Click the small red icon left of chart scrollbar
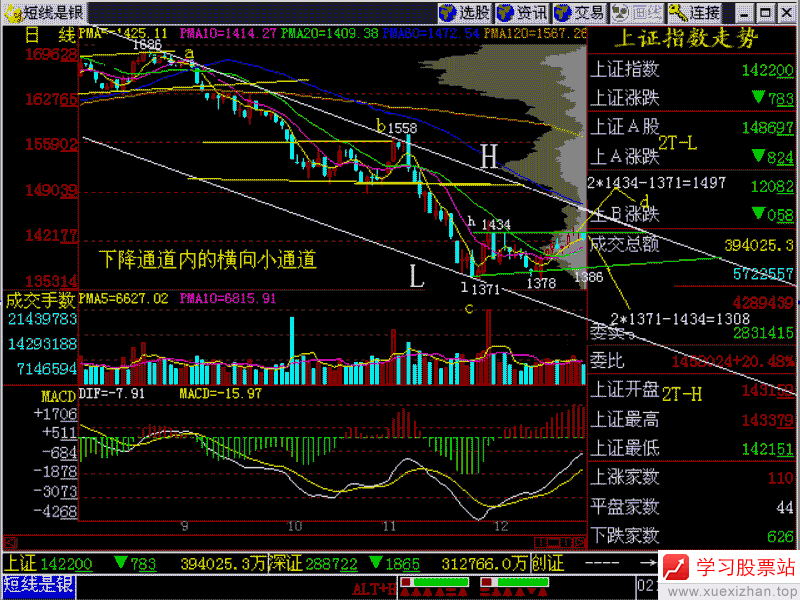The image size is (800, 600). pos(10,542)
